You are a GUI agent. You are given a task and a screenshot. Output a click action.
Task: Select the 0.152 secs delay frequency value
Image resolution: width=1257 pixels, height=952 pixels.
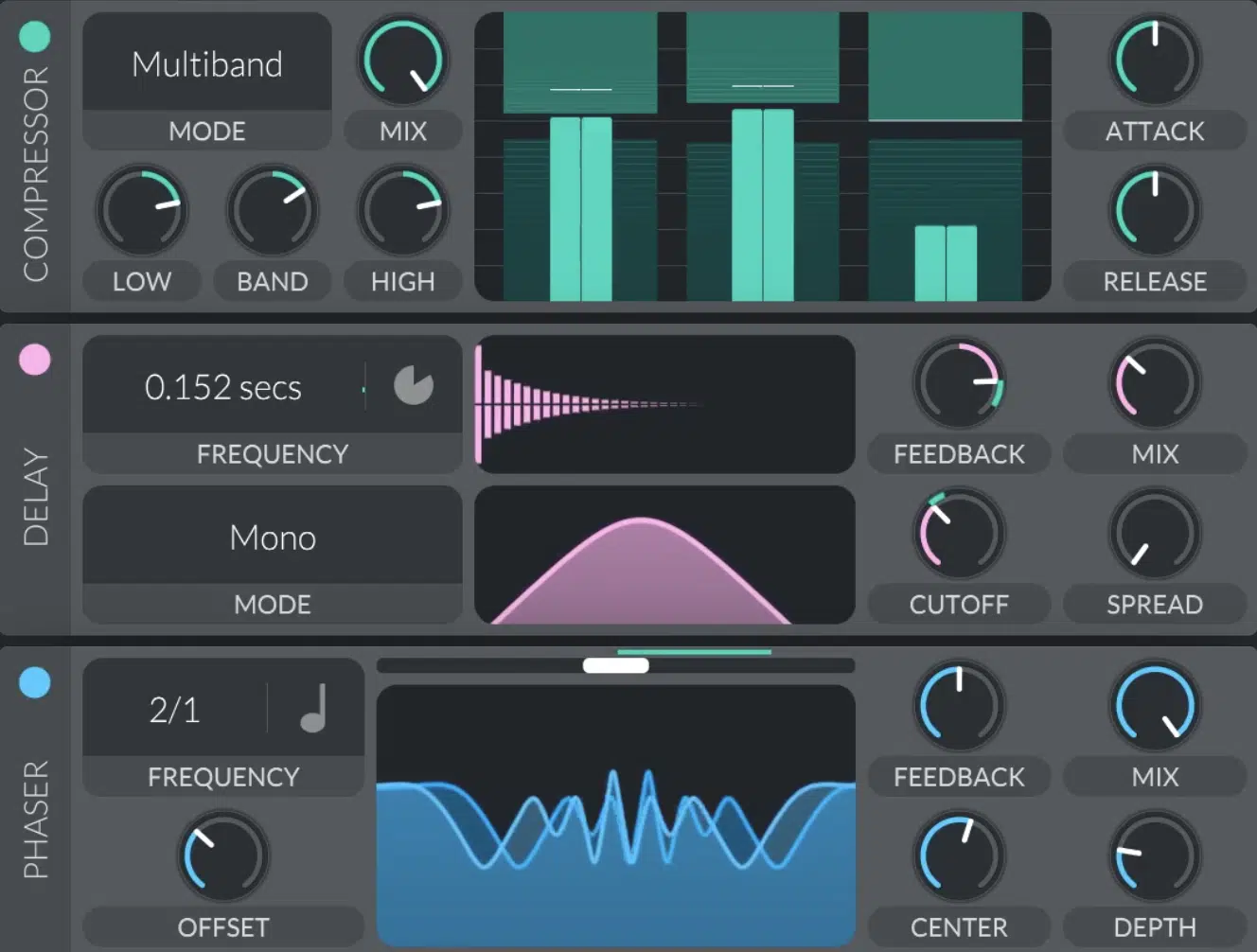[223, 387]
